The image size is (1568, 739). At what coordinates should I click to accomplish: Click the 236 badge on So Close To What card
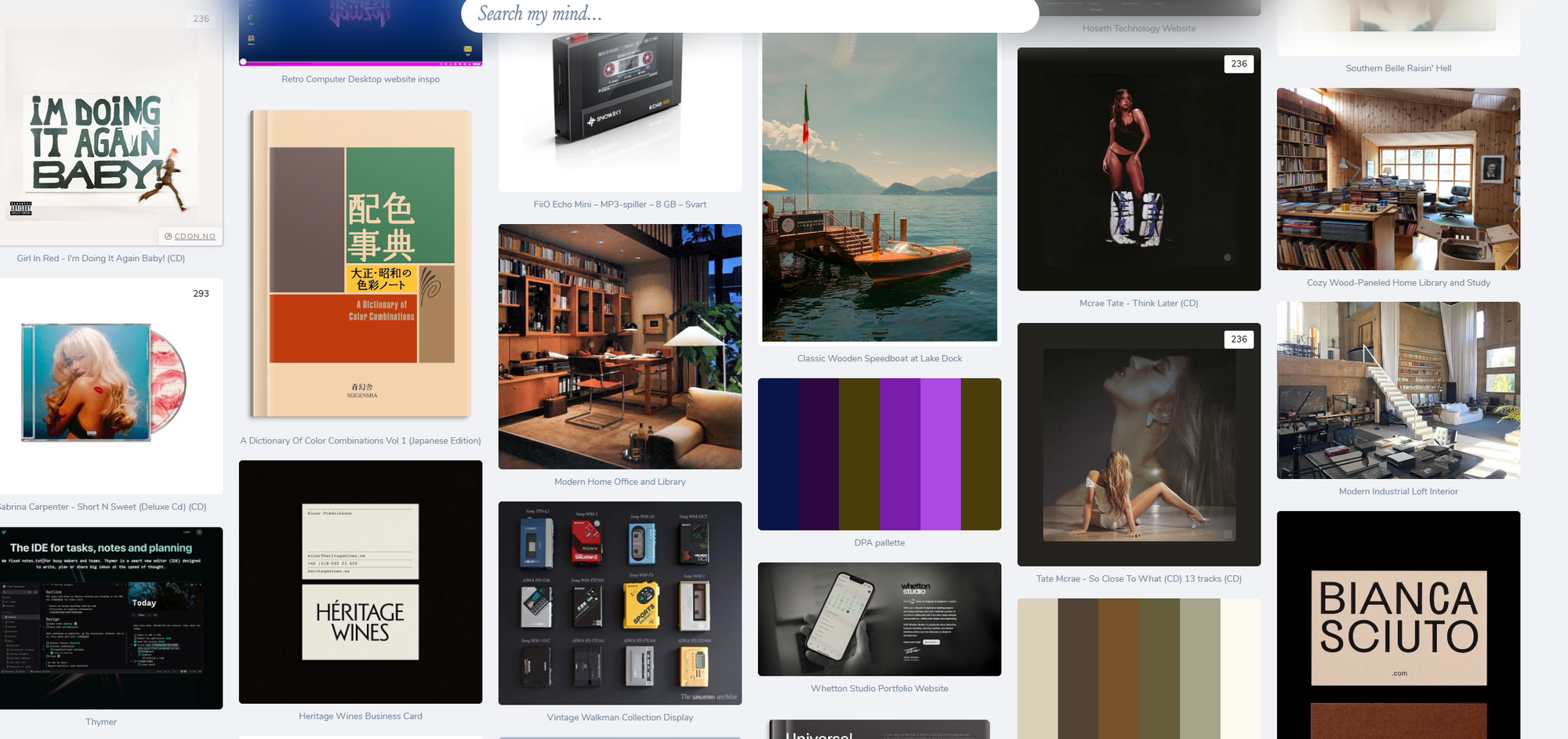1238,339
